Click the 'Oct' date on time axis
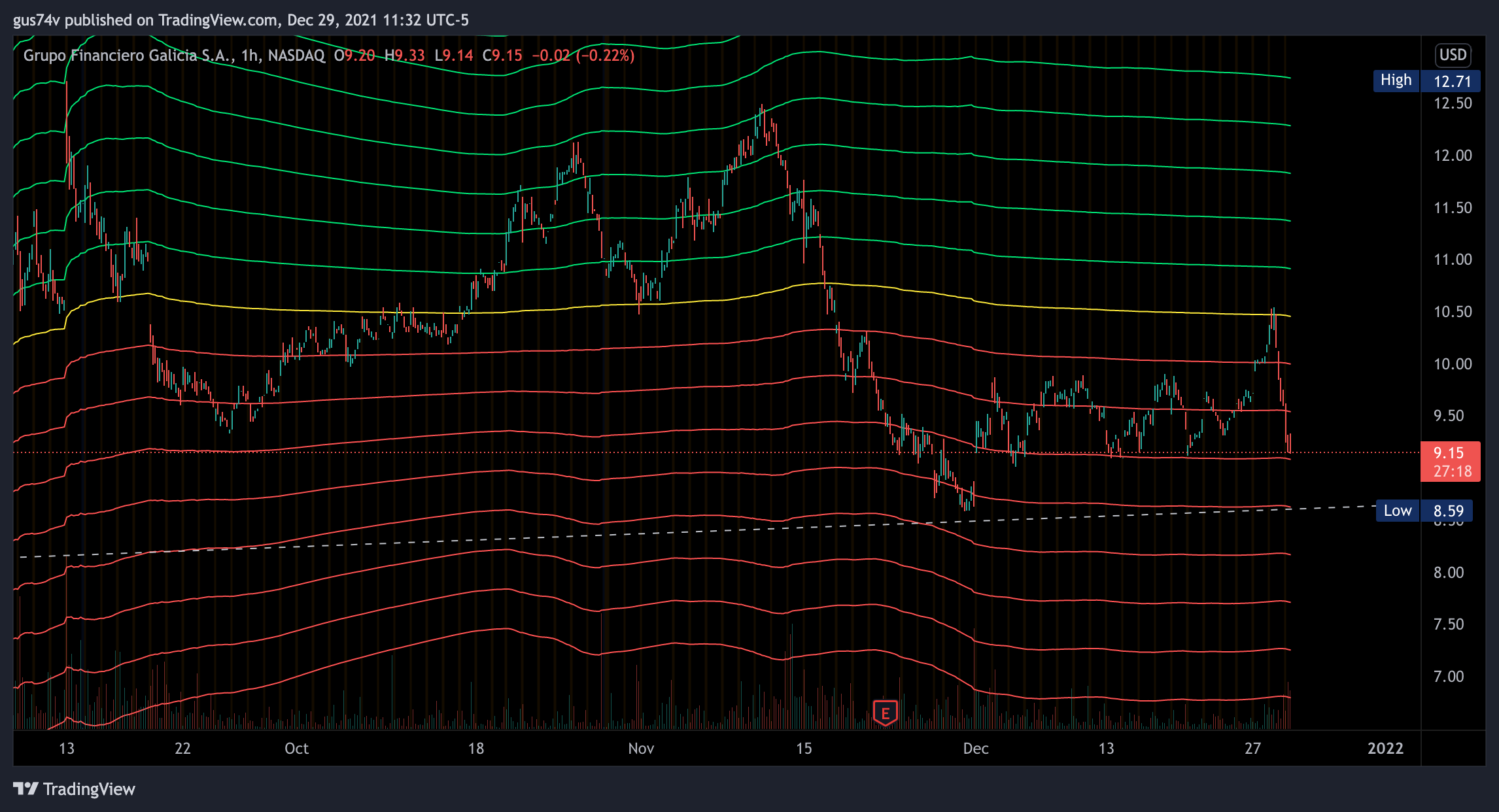 coord(296,749)
